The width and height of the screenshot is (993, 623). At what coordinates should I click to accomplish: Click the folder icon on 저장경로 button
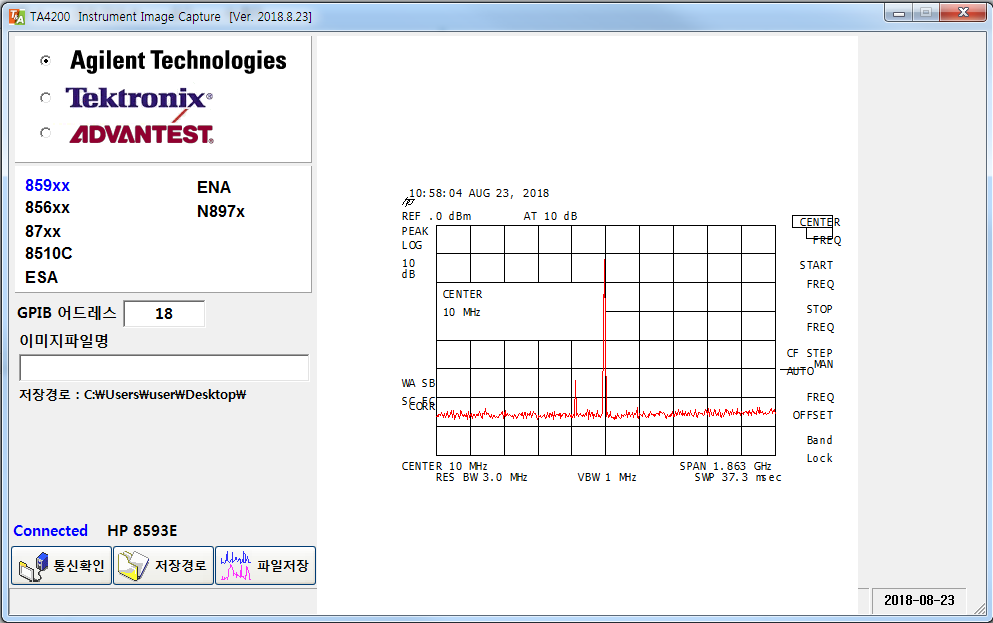[x=133, y=566]
